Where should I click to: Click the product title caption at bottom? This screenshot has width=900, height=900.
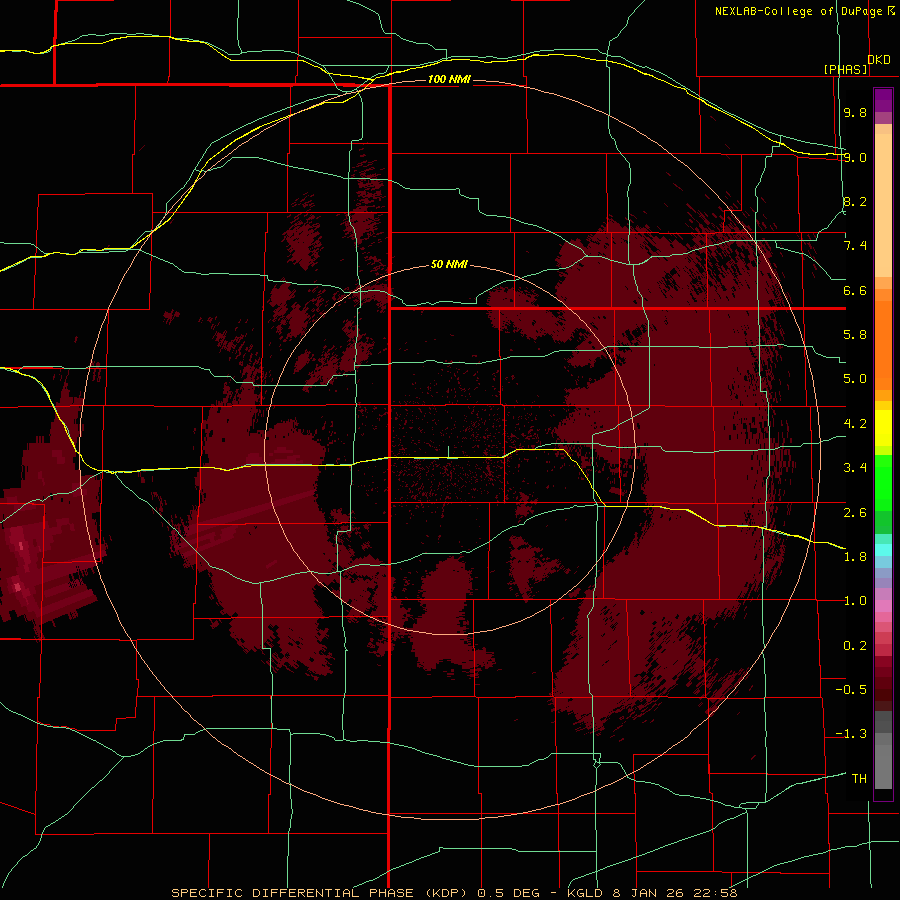tap(455, 893)
